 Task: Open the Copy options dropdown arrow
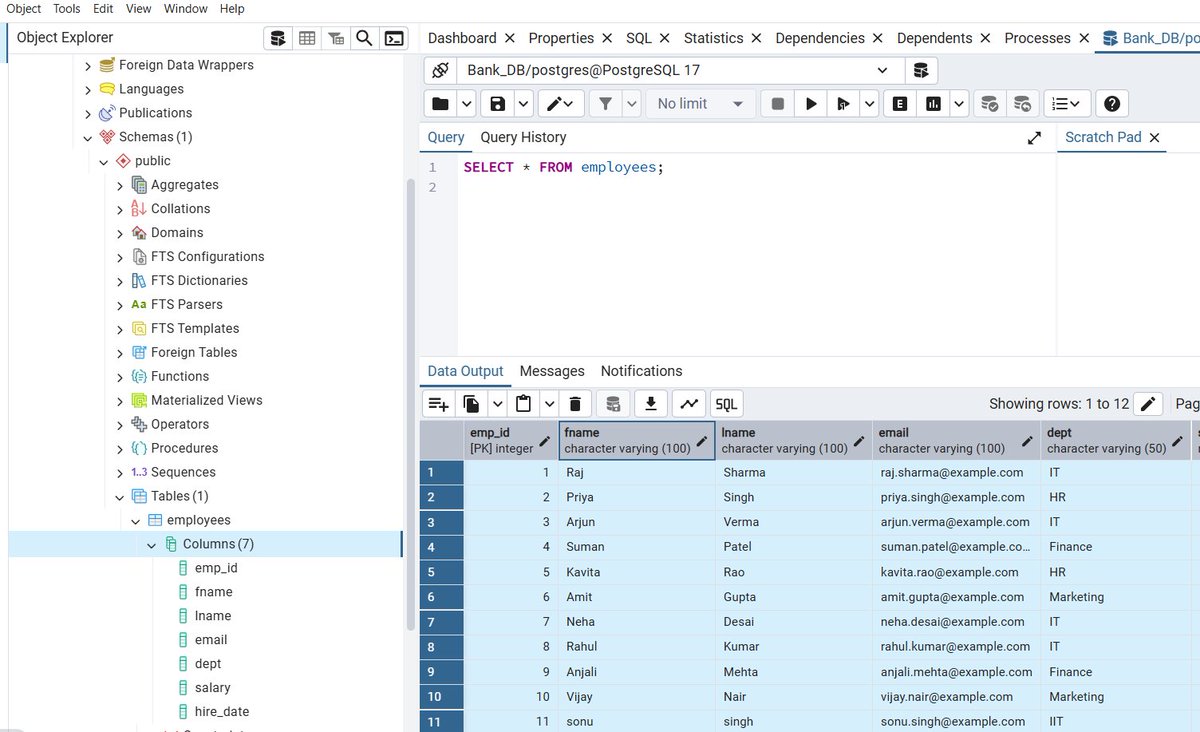click(x=498, y=404)
